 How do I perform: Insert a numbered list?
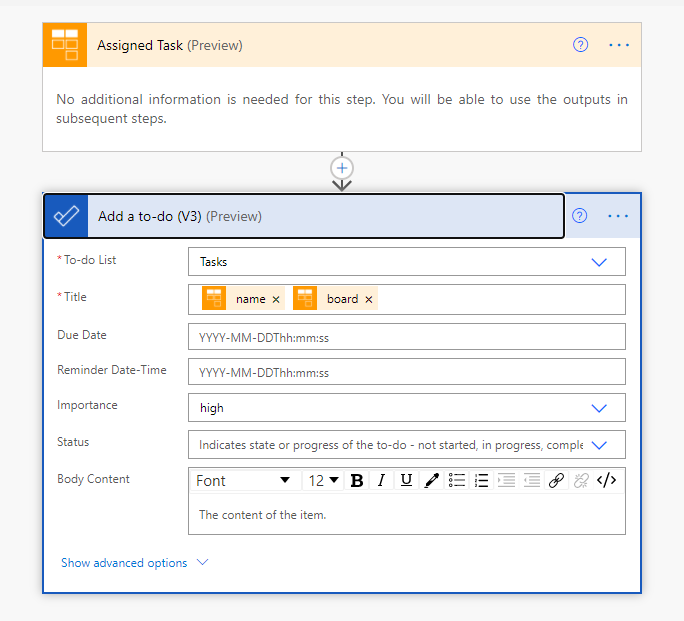[482, 481]
